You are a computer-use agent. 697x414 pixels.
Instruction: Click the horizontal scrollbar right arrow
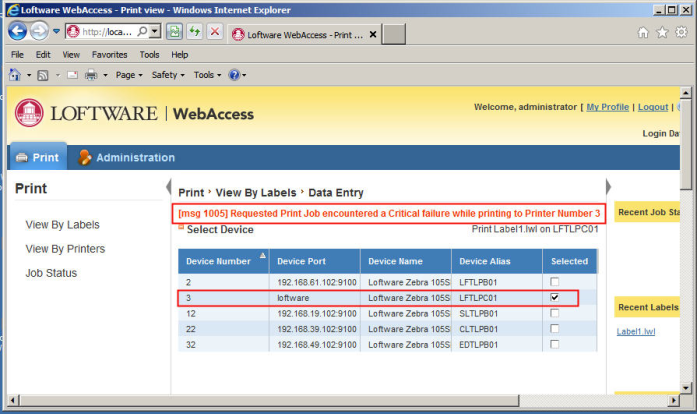[674, 400]
